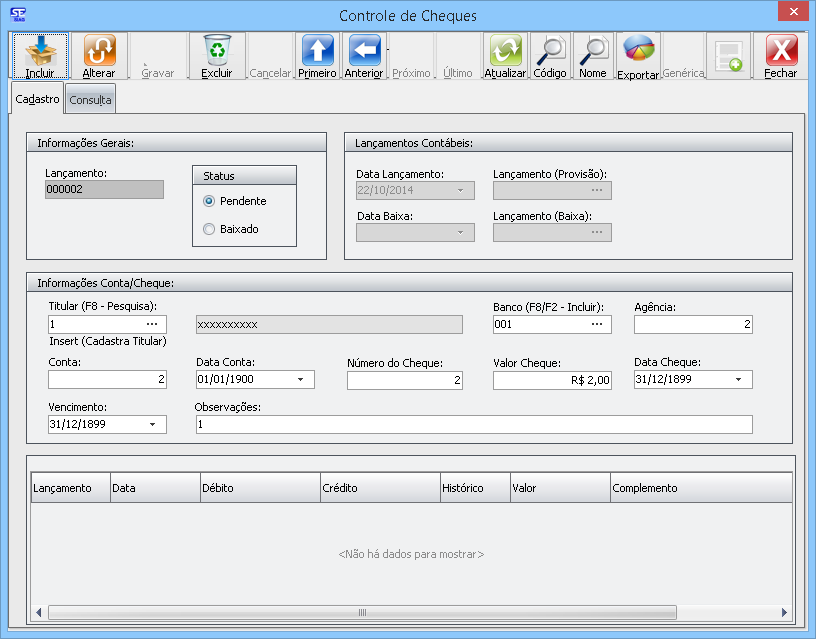Go to first record with Primeiro
816x639 pixels.
pos(317,50)
